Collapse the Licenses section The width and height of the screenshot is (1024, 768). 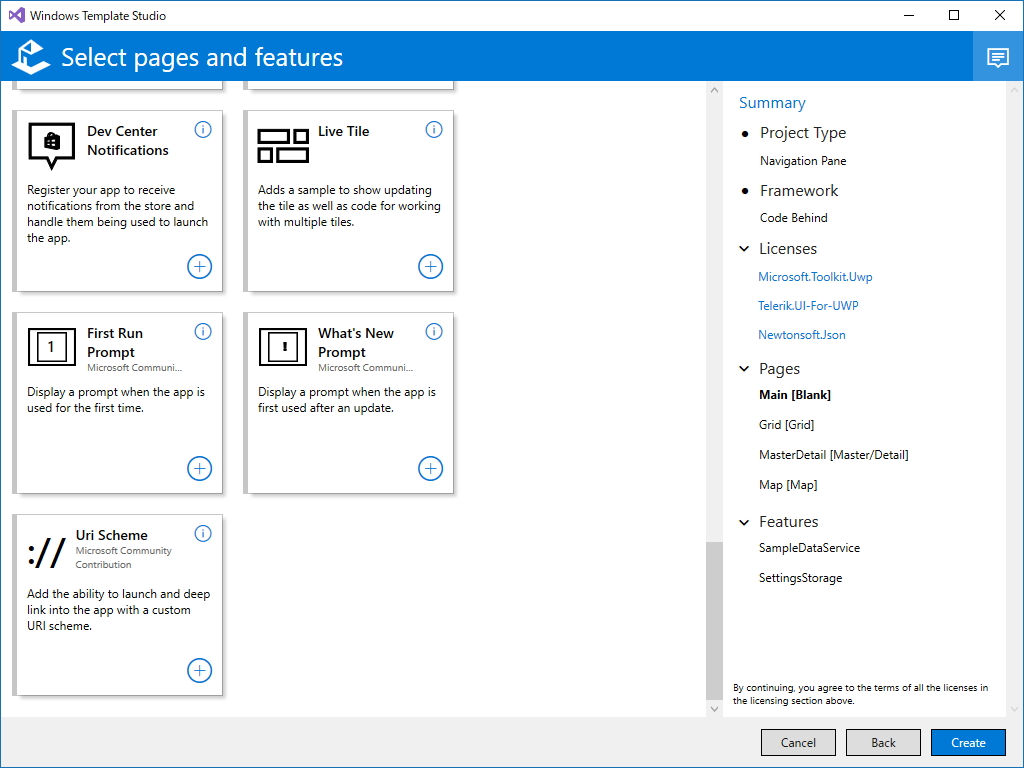click(x=744, y=249)
